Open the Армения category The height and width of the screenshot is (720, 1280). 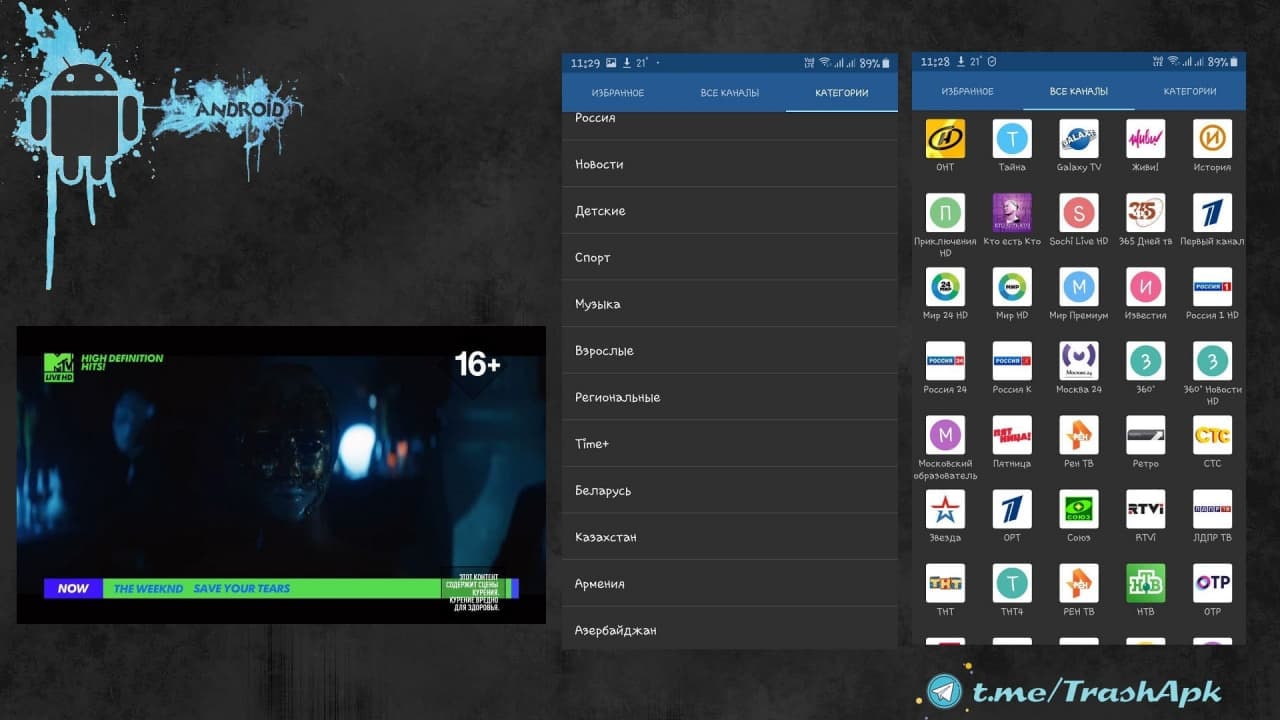[x=730, y=584]
